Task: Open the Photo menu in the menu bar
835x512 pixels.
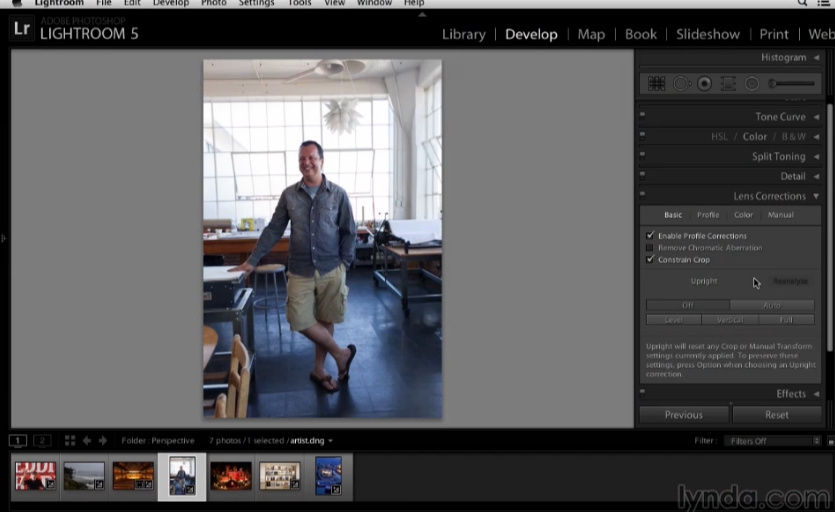Action: pos(214,3)
